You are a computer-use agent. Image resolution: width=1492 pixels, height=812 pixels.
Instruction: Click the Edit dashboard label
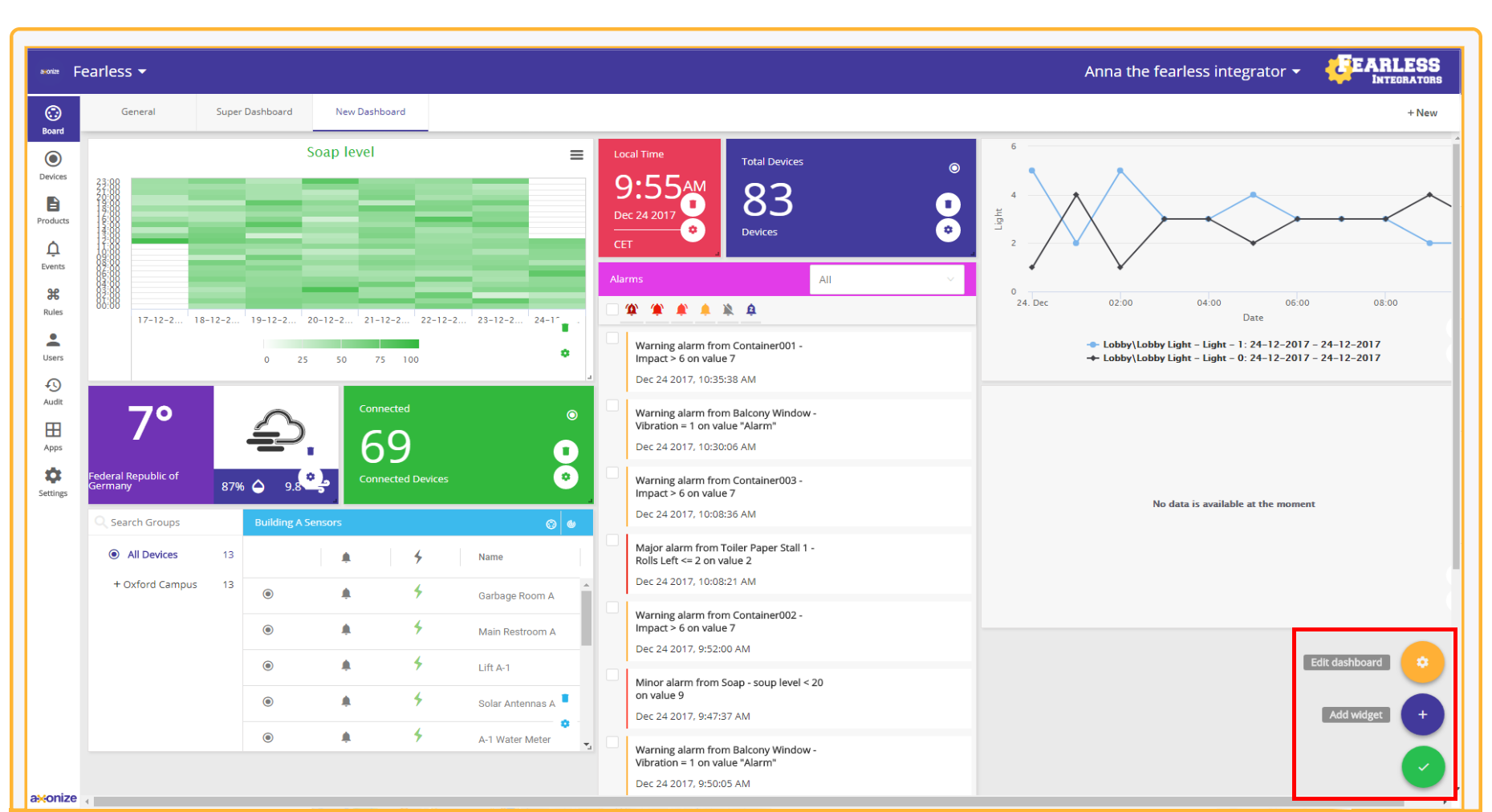1346,663
